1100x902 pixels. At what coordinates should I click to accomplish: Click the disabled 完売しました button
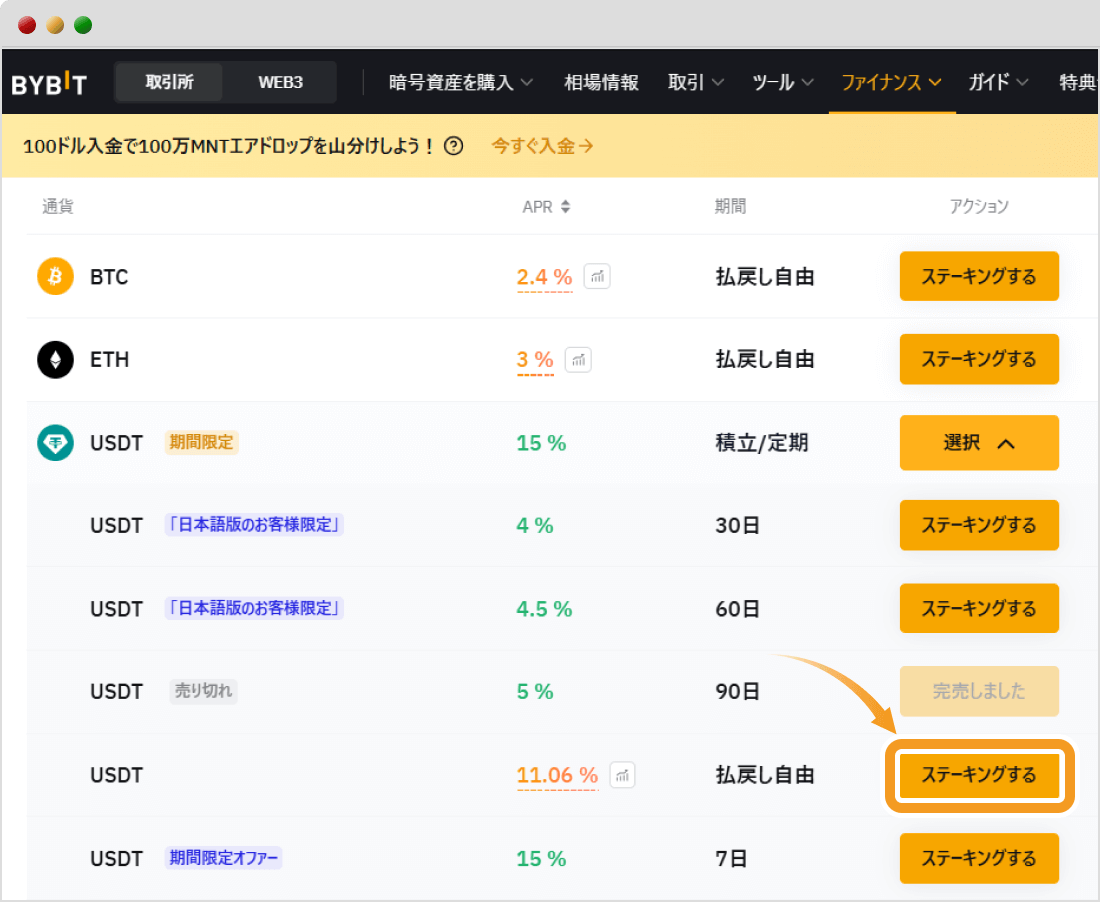tap(979, 692)
